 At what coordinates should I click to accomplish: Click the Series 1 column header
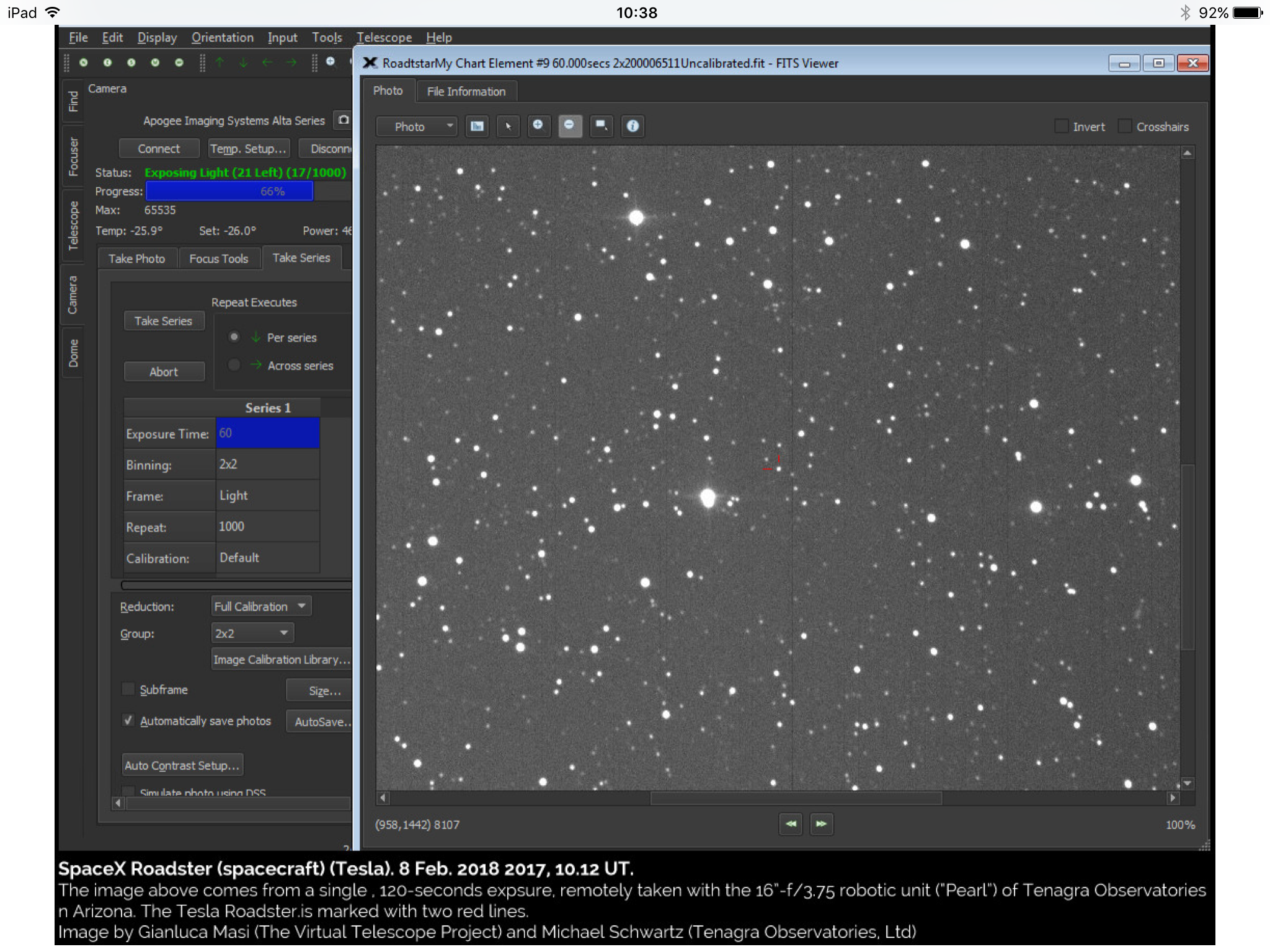[x=268, y=408]
